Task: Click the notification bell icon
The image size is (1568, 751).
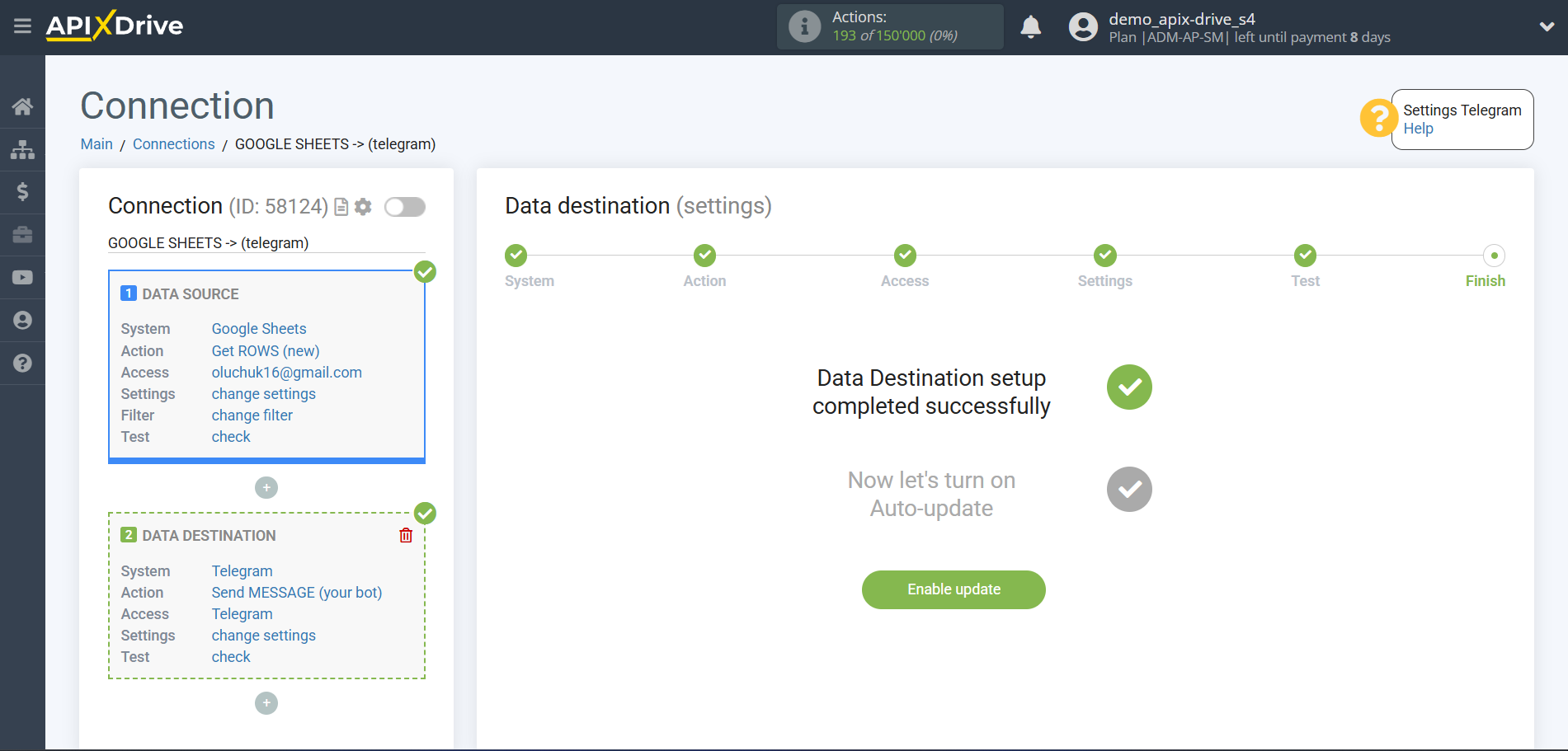Action: click(1030, 26)
